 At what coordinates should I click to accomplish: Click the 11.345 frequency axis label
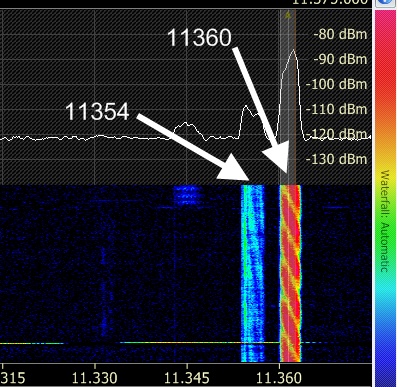187,378
